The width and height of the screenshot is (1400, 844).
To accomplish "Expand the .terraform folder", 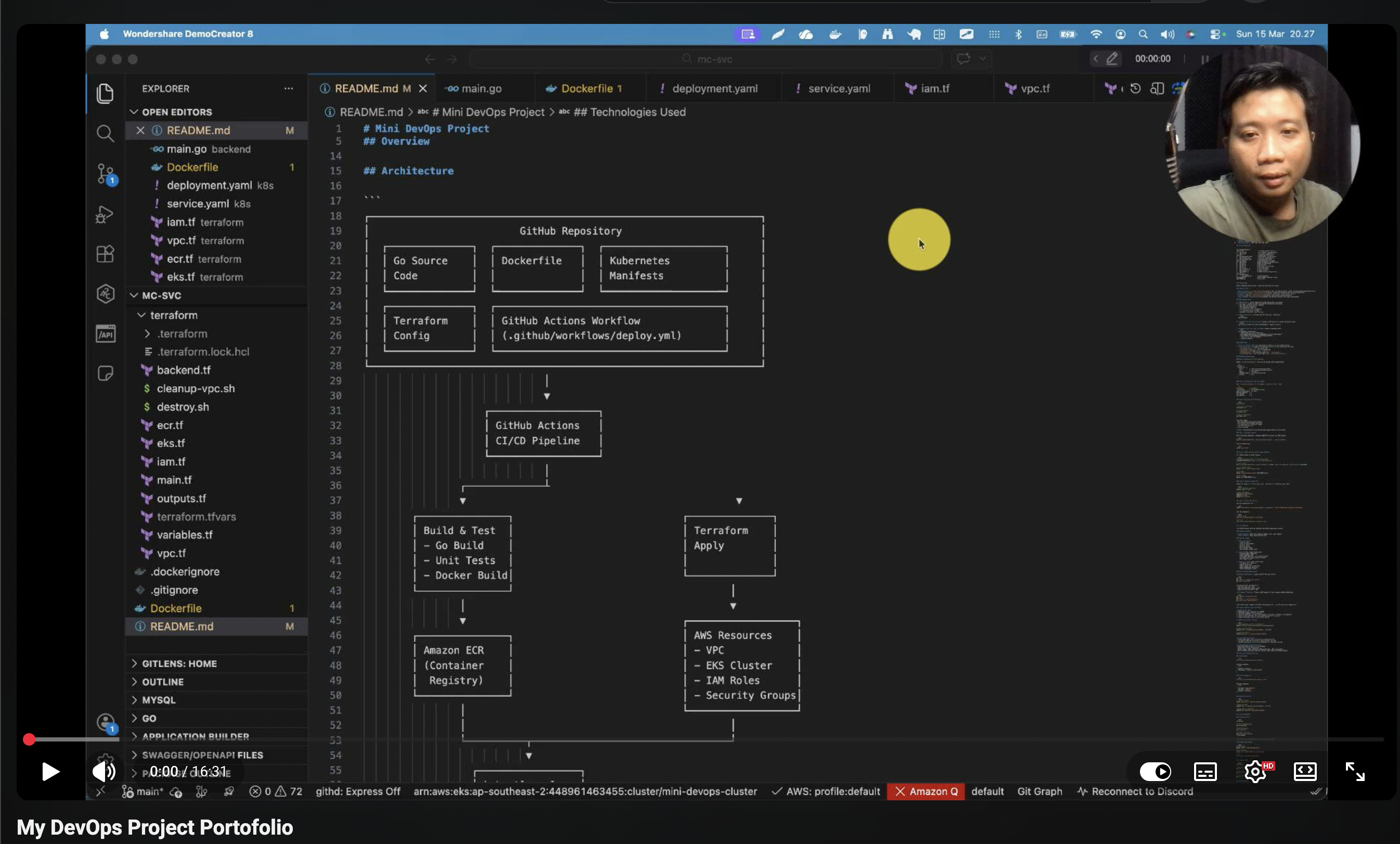I will [216, 334].
